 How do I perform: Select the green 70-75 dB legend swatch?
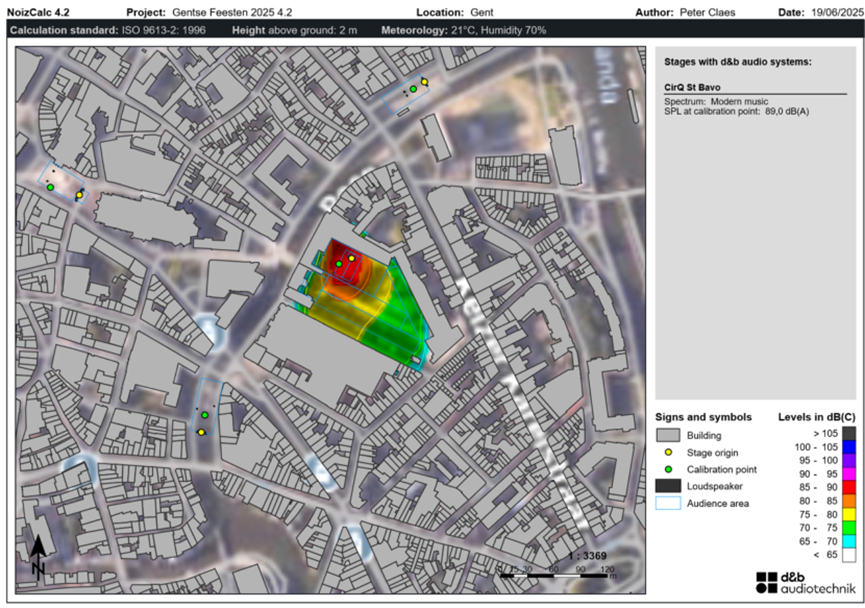tap(848, 527)
